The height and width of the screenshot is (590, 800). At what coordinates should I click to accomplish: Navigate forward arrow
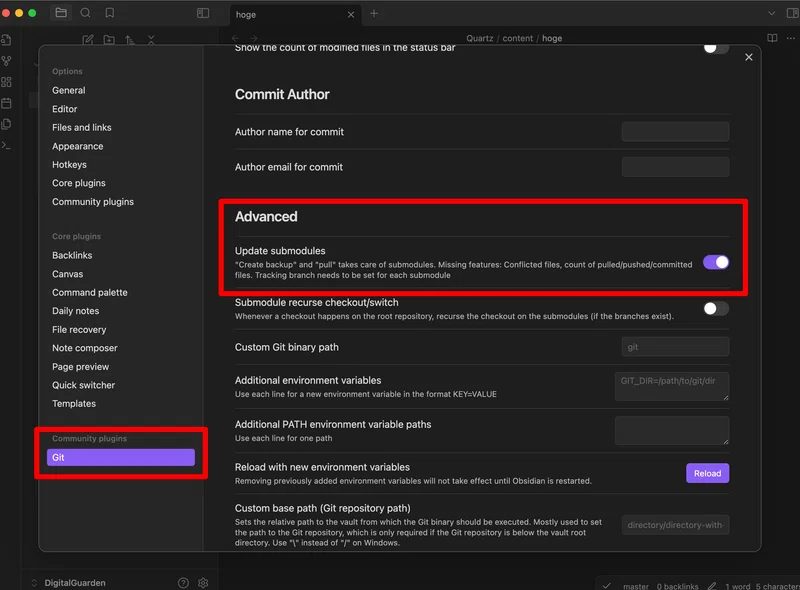[x=254, y=38]
